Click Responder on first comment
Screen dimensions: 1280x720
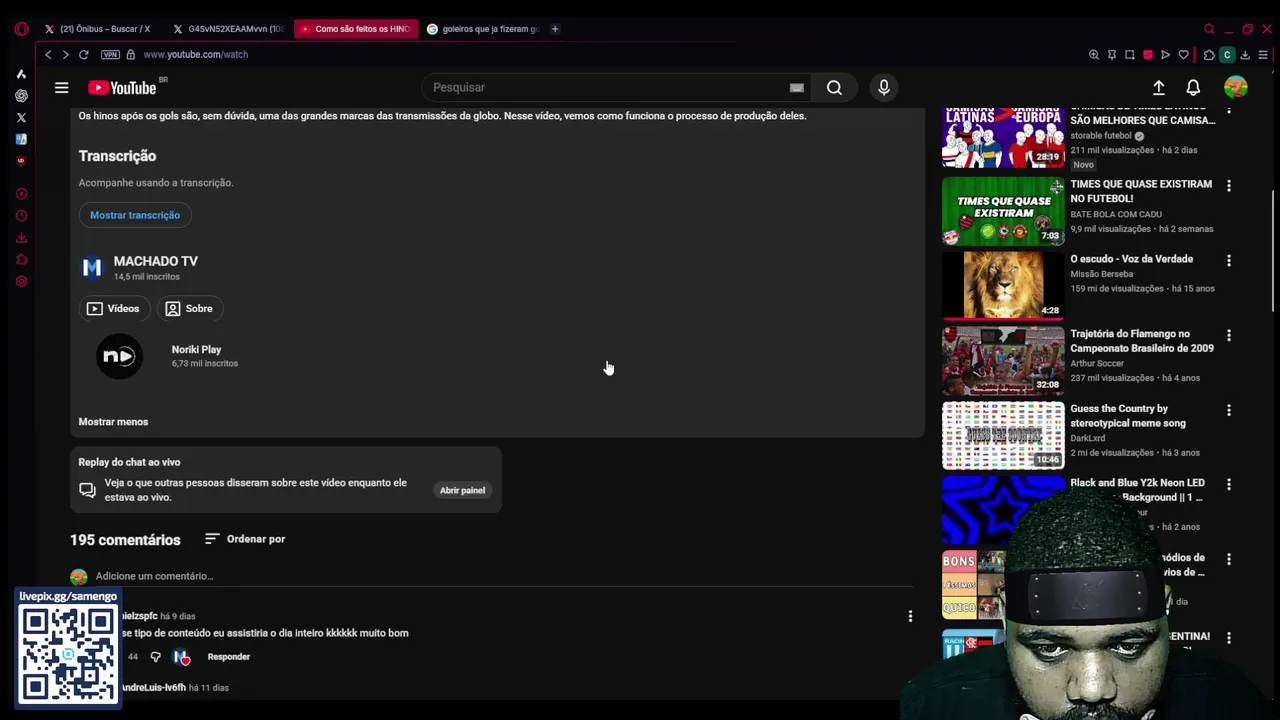point(229,657)
